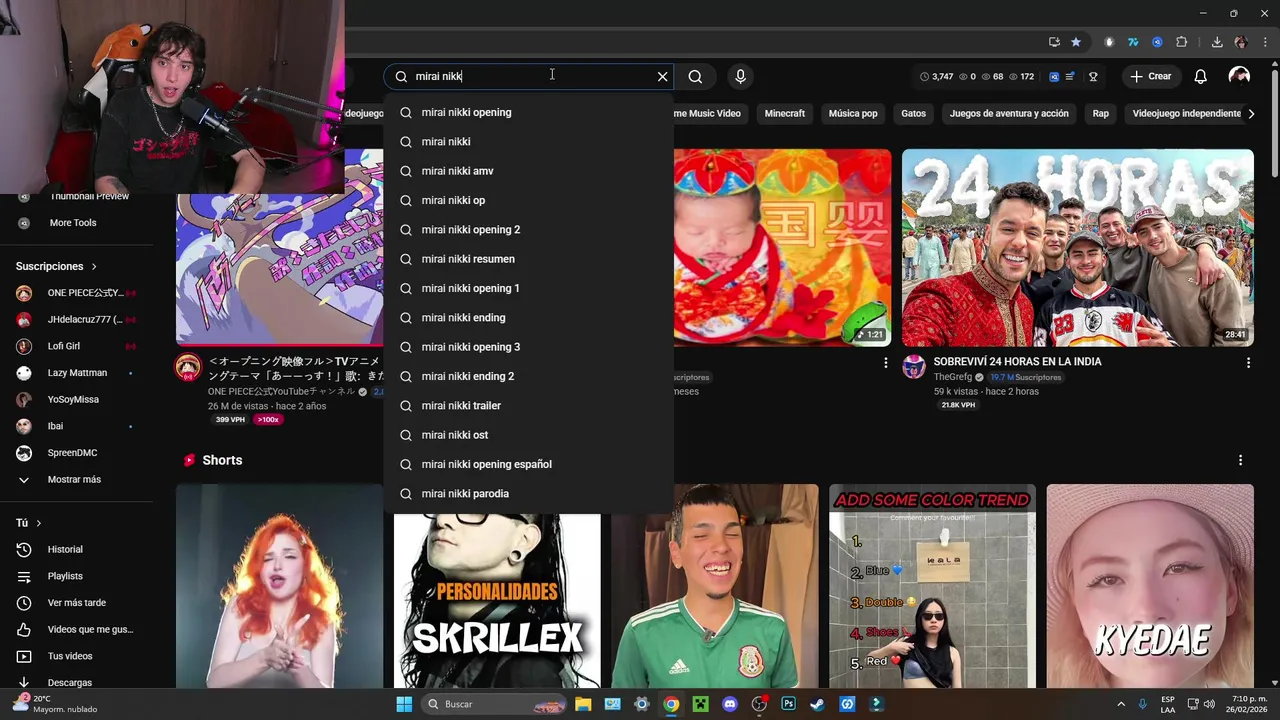Install page as app via address bar icon
The width and height of the screenshot is (1280, 720).
pyautogui.click(x=1054, y=42)
